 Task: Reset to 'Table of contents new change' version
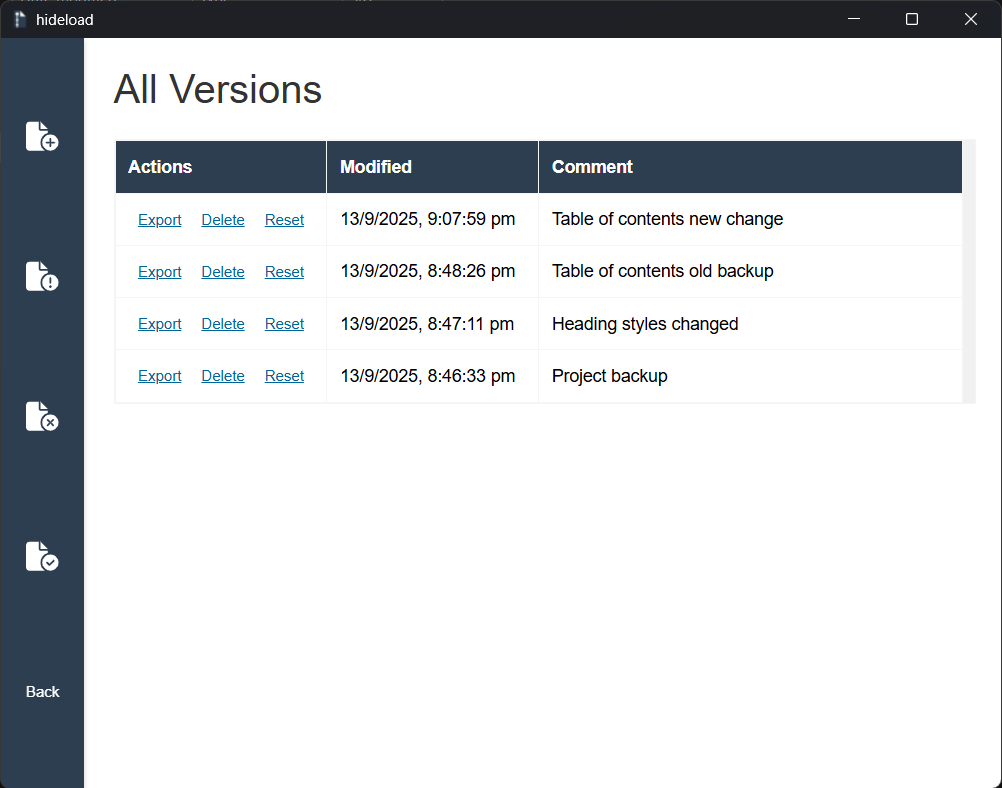click(284, 220)
